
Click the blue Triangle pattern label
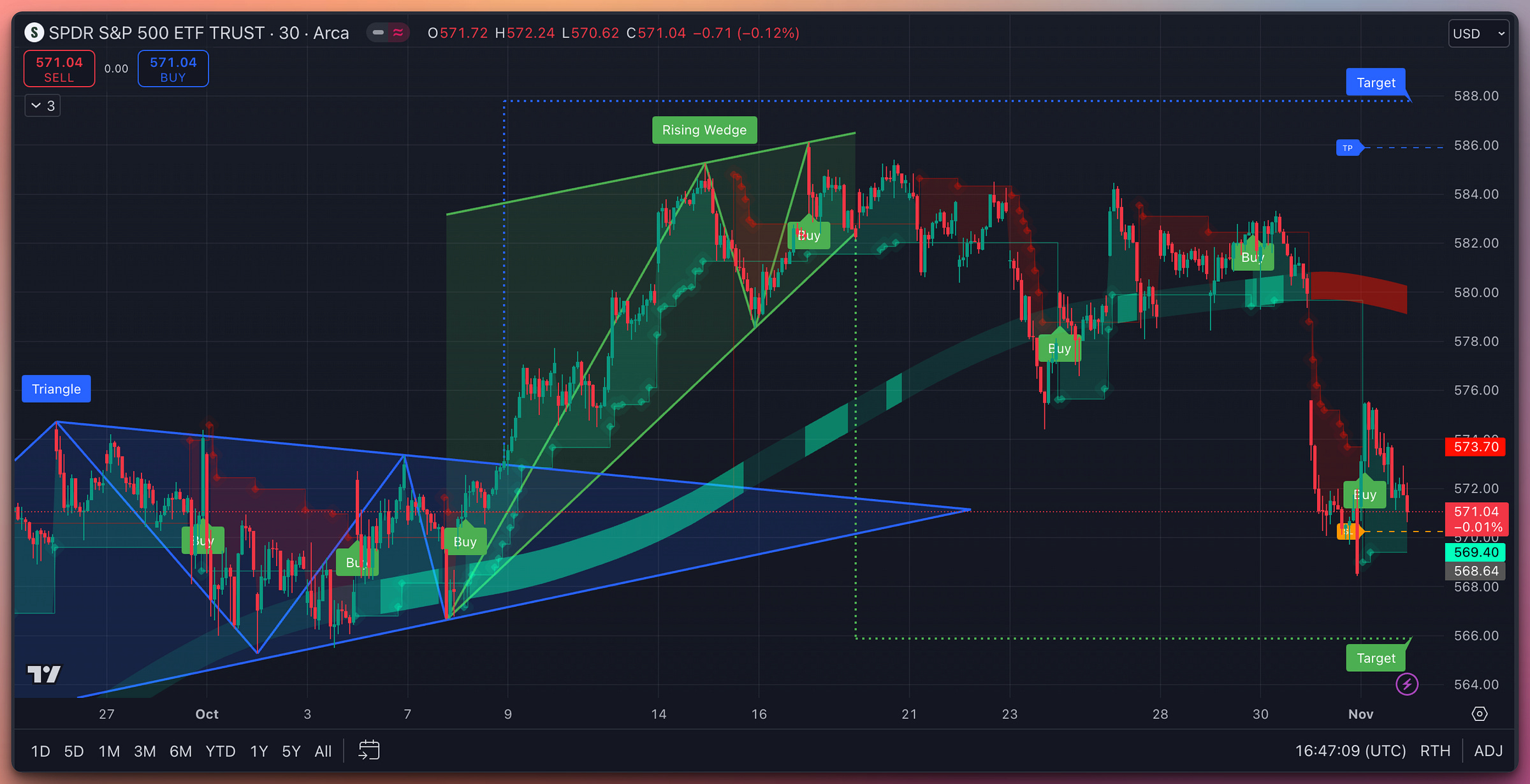tap(56, 389)
